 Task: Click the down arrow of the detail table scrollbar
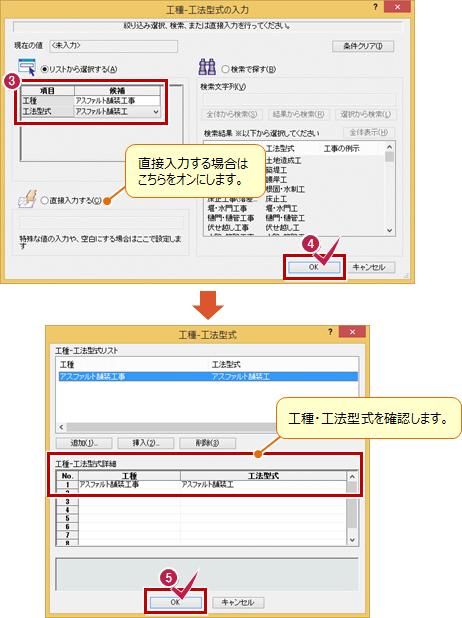click(352, 540)
